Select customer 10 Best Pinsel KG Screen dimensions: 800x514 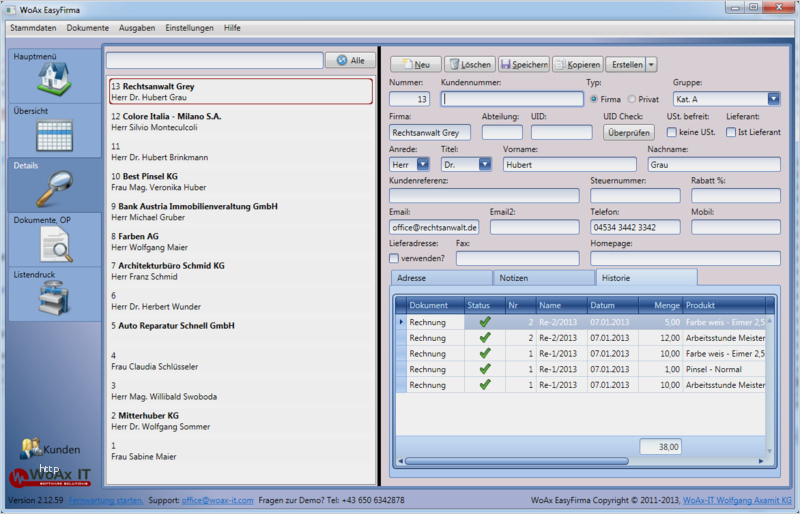pyautogui.click(x=241, y=182)
